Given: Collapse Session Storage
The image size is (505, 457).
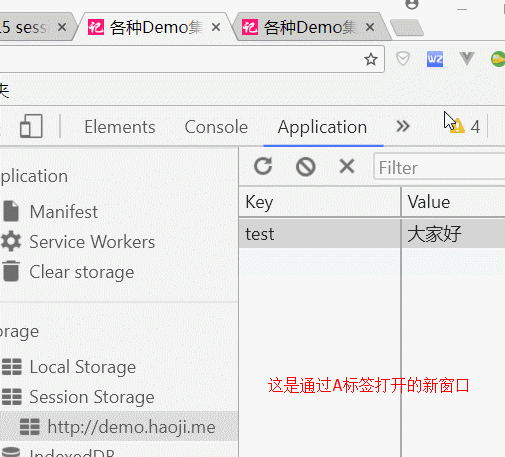Looking at the screenshot, I should (x=92, y=397).
